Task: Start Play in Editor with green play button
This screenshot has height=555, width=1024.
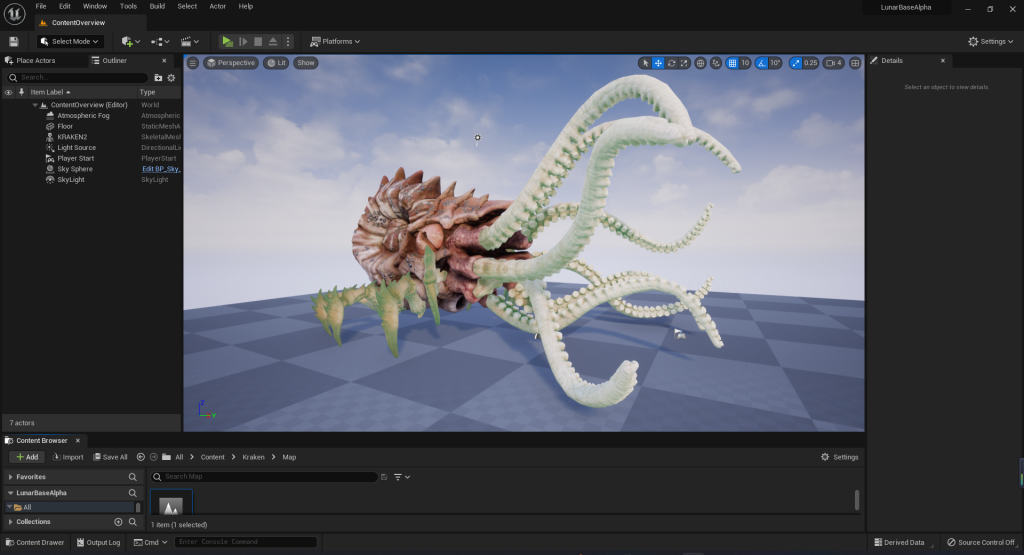Action: pos(227,41)
